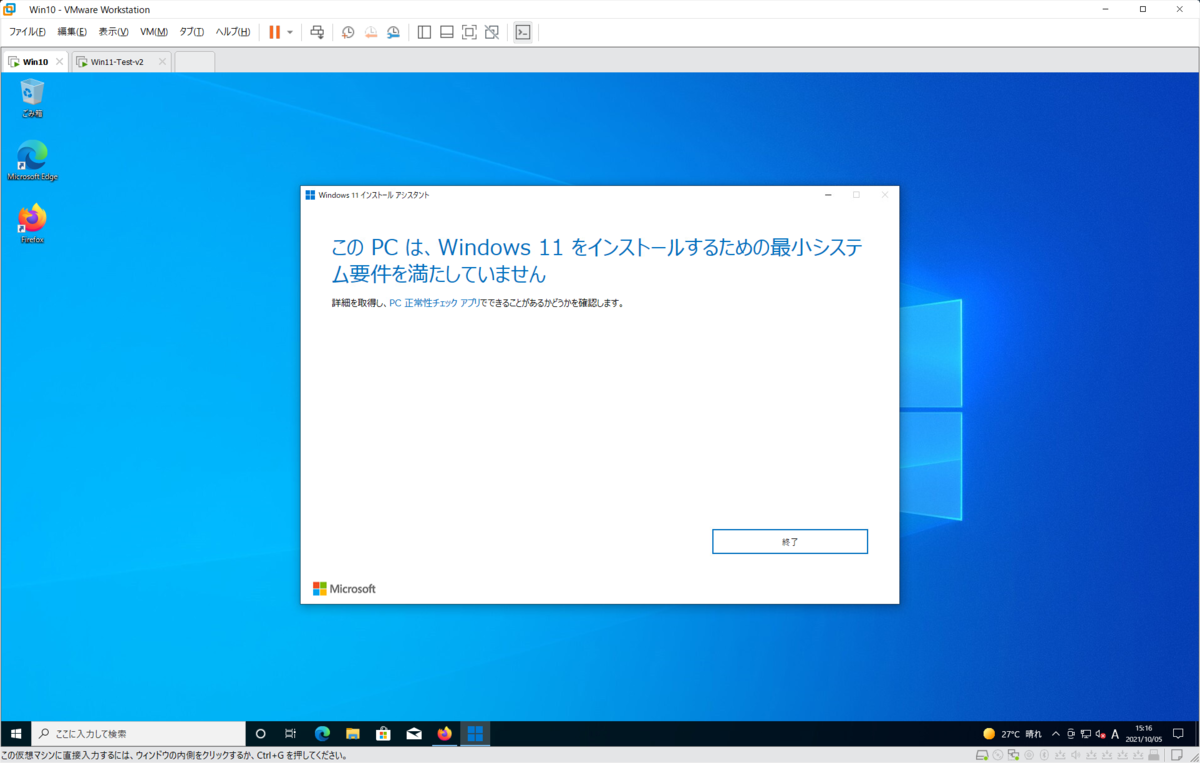Select the Recycle Bin desktop icon

(32, 98)
